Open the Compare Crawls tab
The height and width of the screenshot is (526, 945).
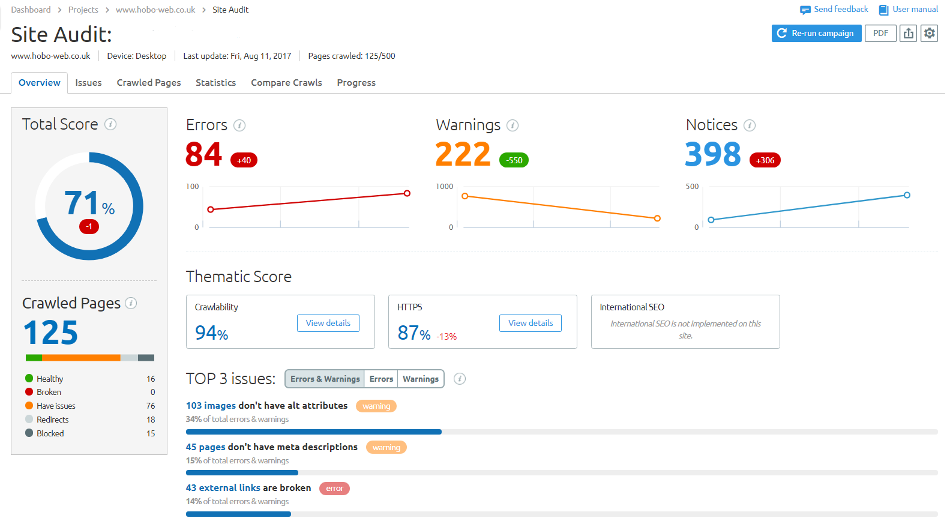[x=286, y=83]
